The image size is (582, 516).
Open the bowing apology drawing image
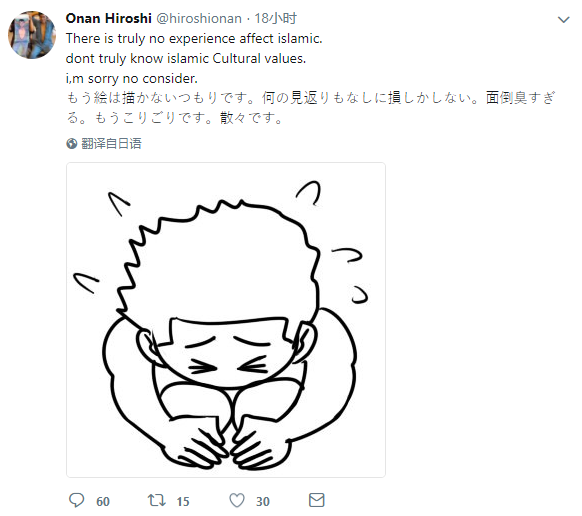[x=226, y=320]
